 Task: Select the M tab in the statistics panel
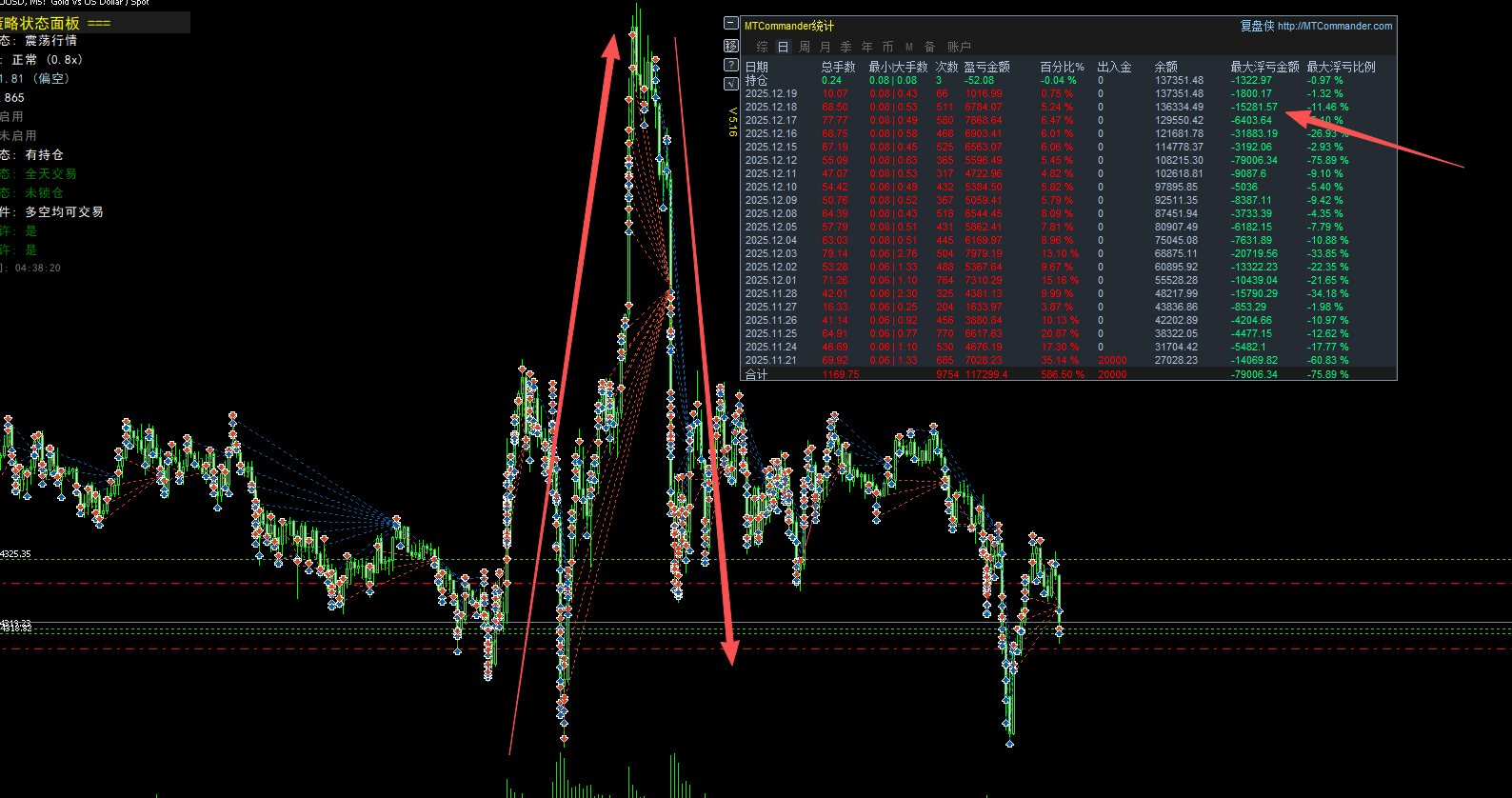(x=909, y=47)
